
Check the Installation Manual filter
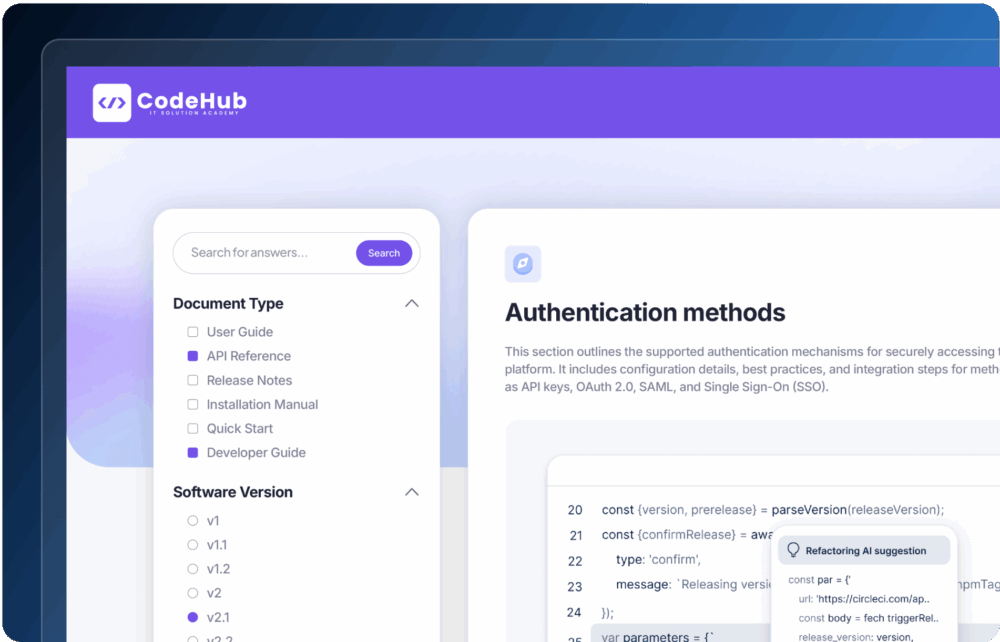[x=192, y=404]
